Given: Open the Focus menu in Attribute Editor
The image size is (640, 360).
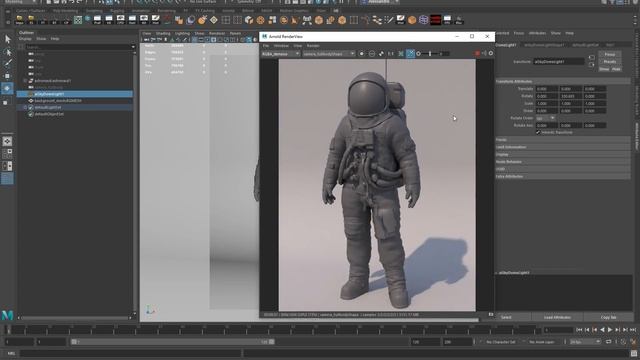Looking at the screenshot, I should click(x=519, y=33).
